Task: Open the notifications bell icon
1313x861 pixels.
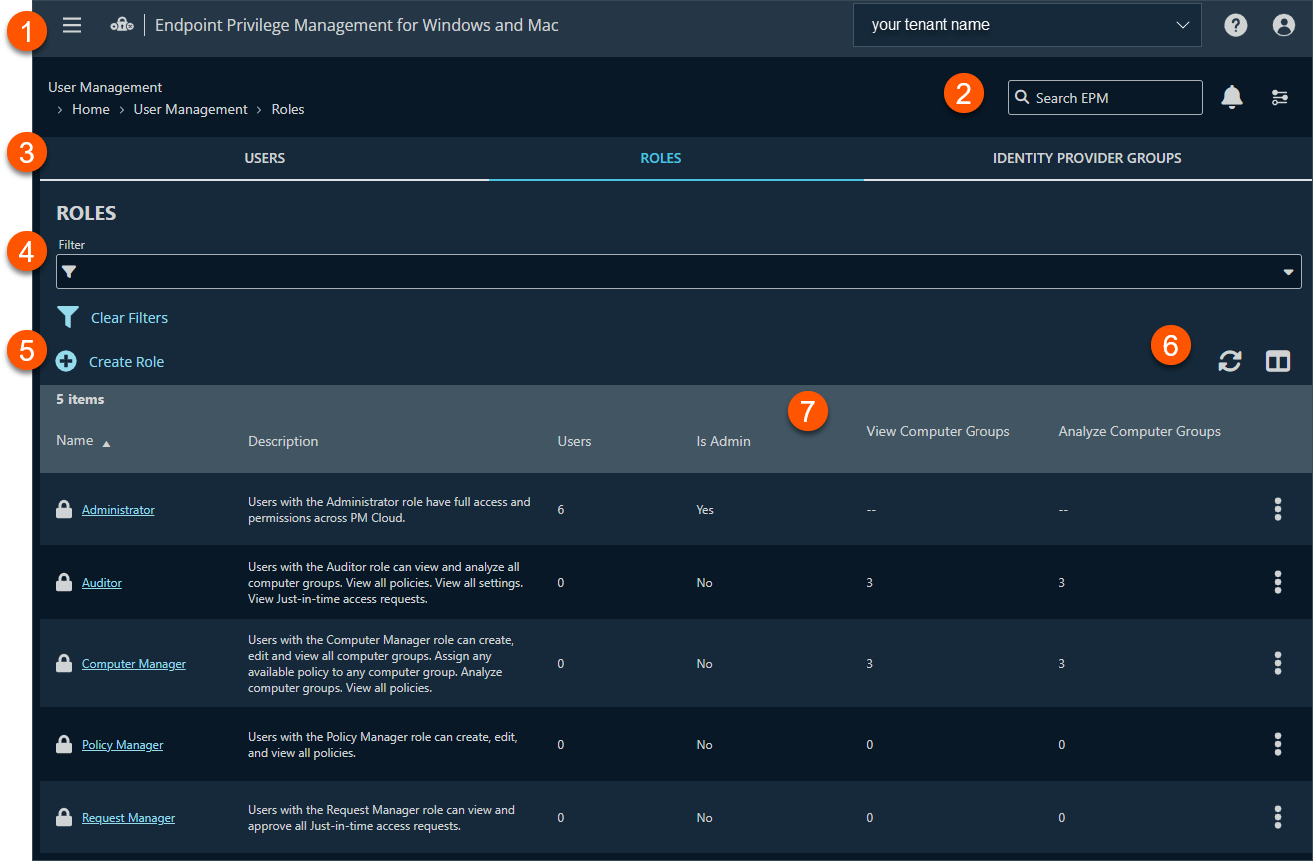Action: pyautogui.click(x=1232, y=97)
